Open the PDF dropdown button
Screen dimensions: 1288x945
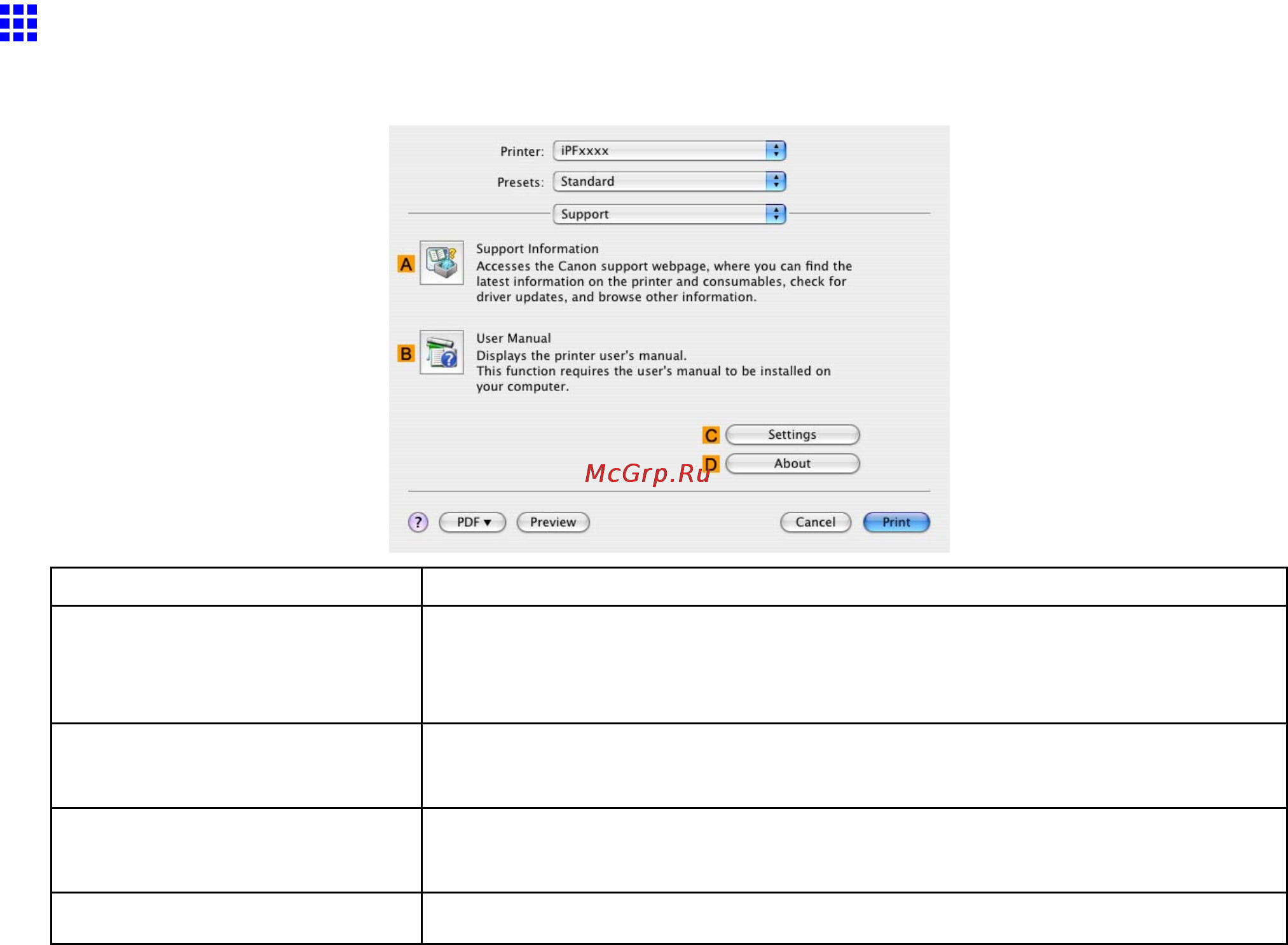(472, 522)
